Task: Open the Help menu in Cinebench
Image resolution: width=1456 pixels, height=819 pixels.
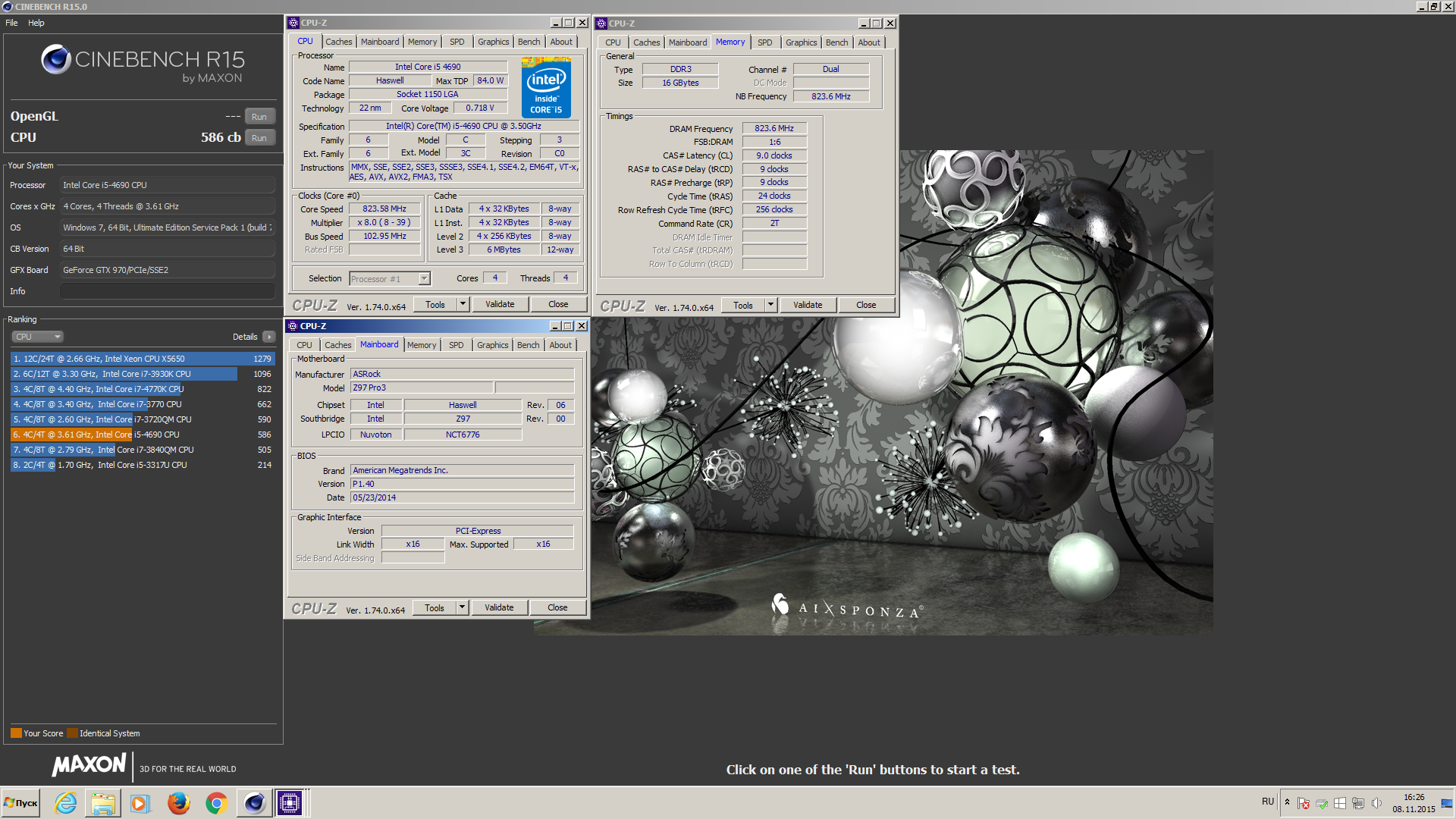Action: 36,23
